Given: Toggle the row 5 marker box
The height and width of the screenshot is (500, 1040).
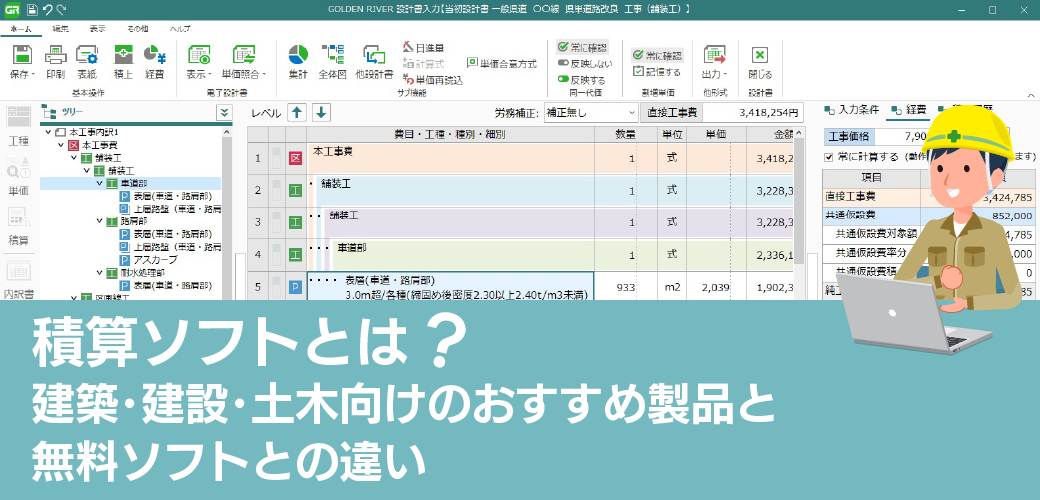Looking at the screenshot, I should coord(277,287).
